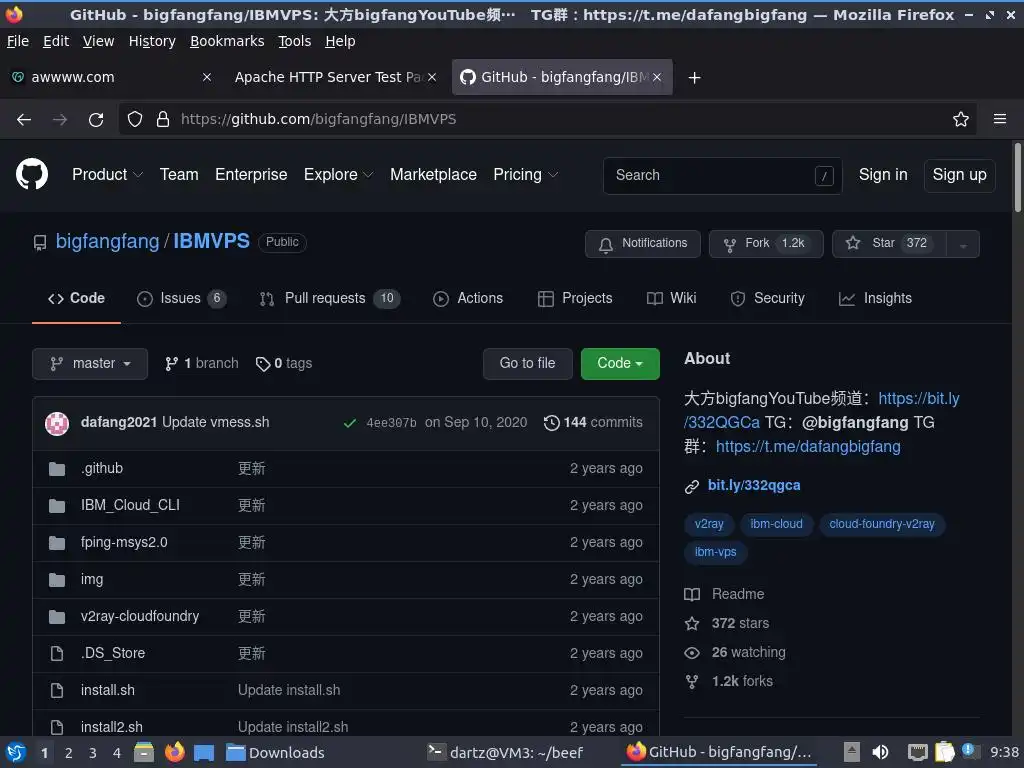Go back with the back arrow
This screenshot has width=1024, height=768.
coord(24,120)
